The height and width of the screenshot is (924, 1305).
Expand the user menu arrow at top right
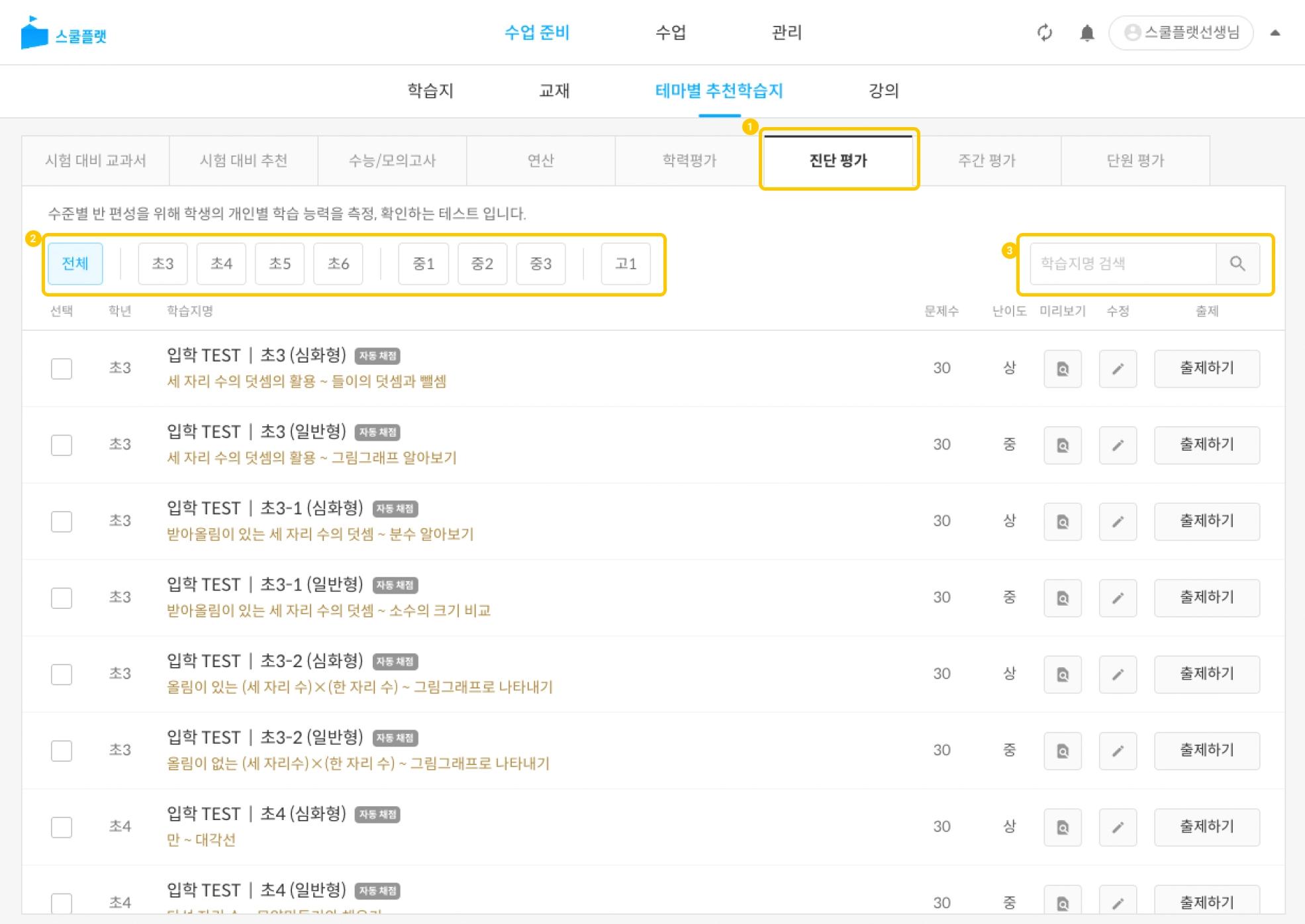pos(1275,32)
